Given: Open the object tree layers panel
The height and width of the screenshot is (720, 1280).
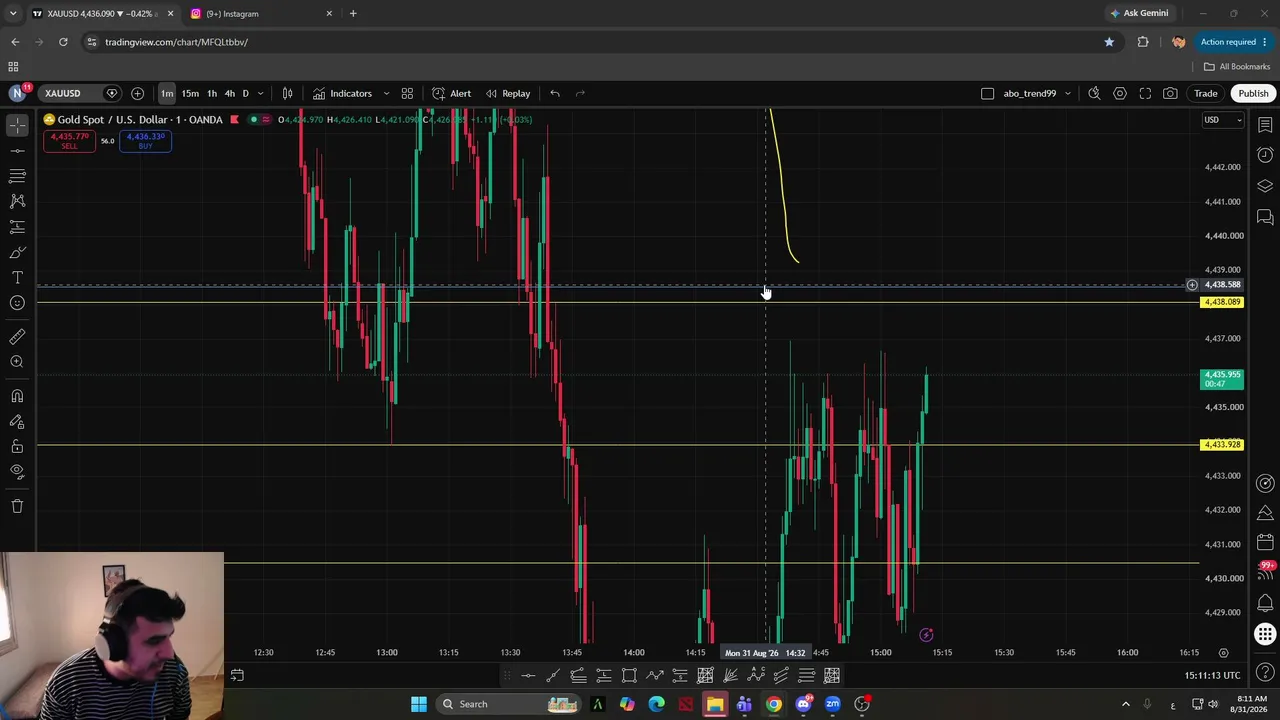Looking at the screenshot, I should pos(1265,186).
